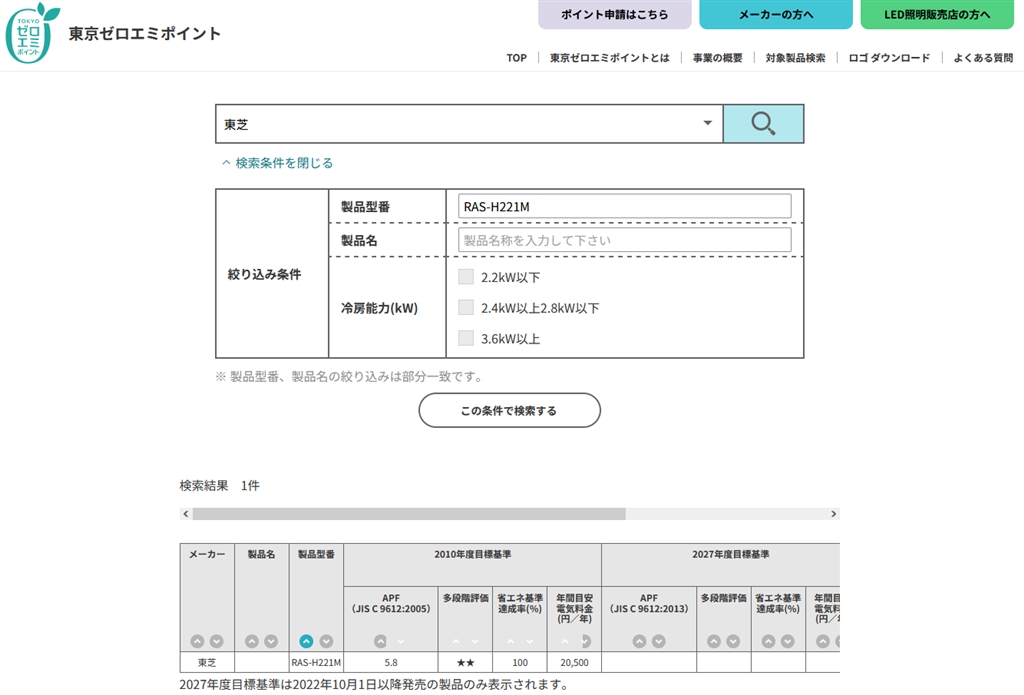Open ロゴダウンロード menu item

[889, 57]
